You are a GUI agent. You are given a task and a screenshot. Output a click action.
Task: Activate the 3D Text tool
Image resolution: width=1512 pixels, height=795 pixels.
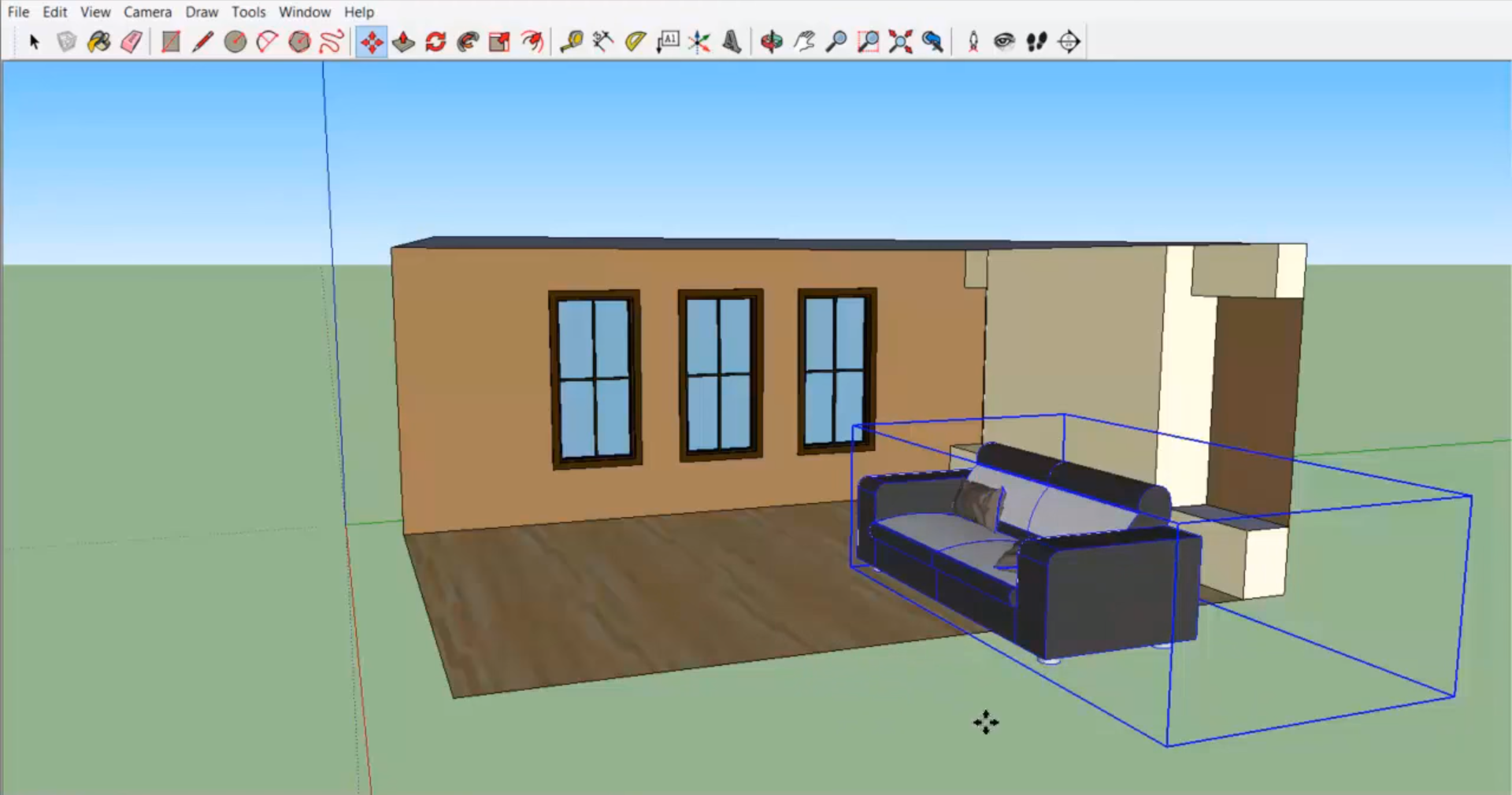(x=732, y=42)
